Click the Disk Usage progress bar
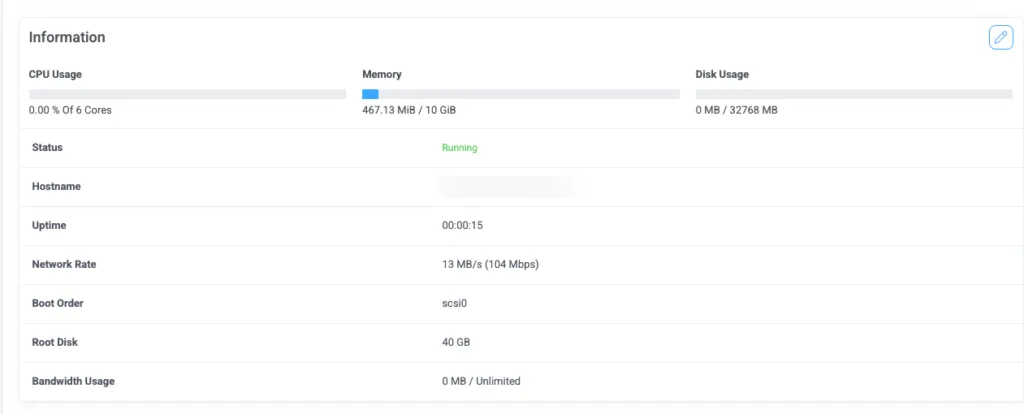 853,94
